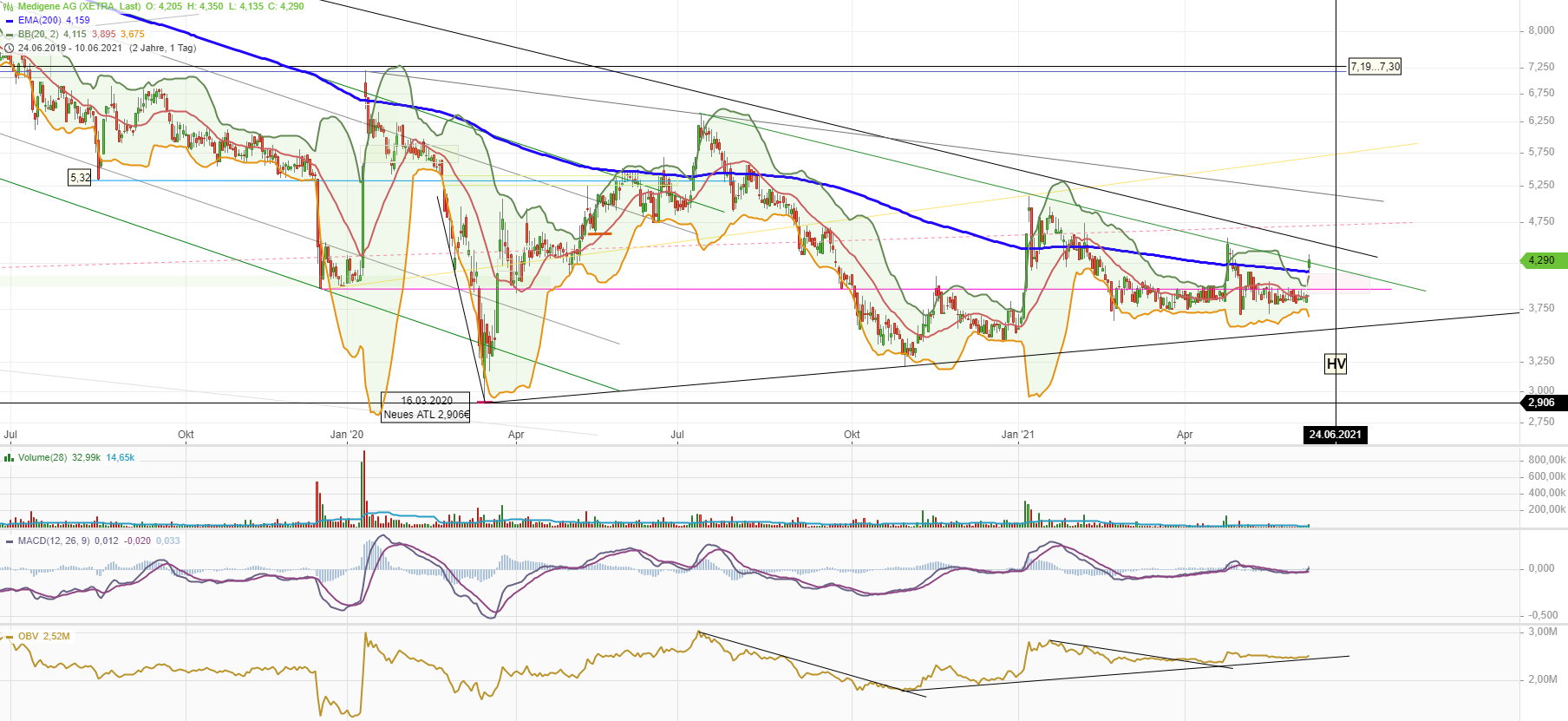Click the green 4,290 current price tag
Screen dimensions: 1568x721
pos(1544,260)
